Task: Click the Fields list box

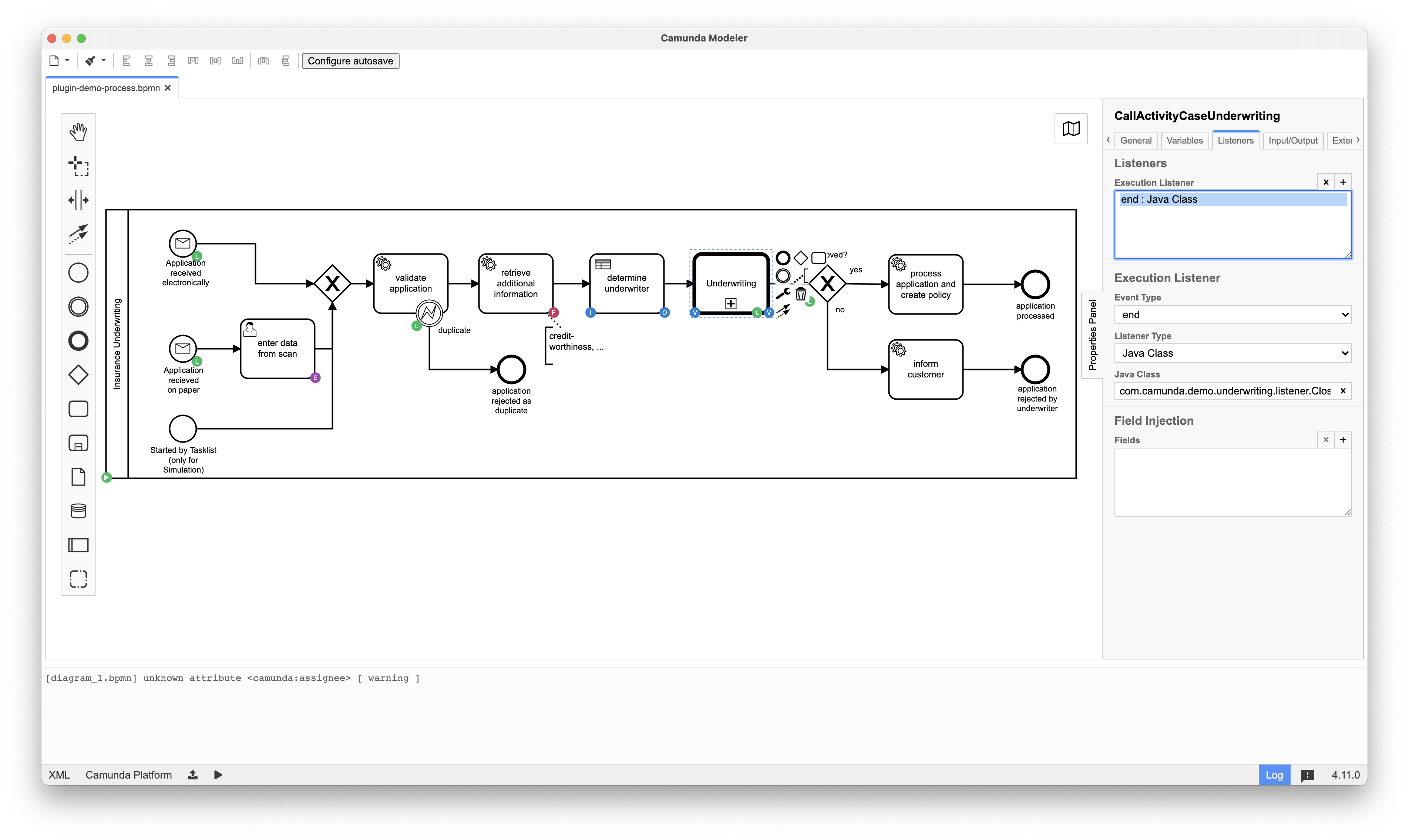Action: pyautogui.click(x=1233, y=482)
